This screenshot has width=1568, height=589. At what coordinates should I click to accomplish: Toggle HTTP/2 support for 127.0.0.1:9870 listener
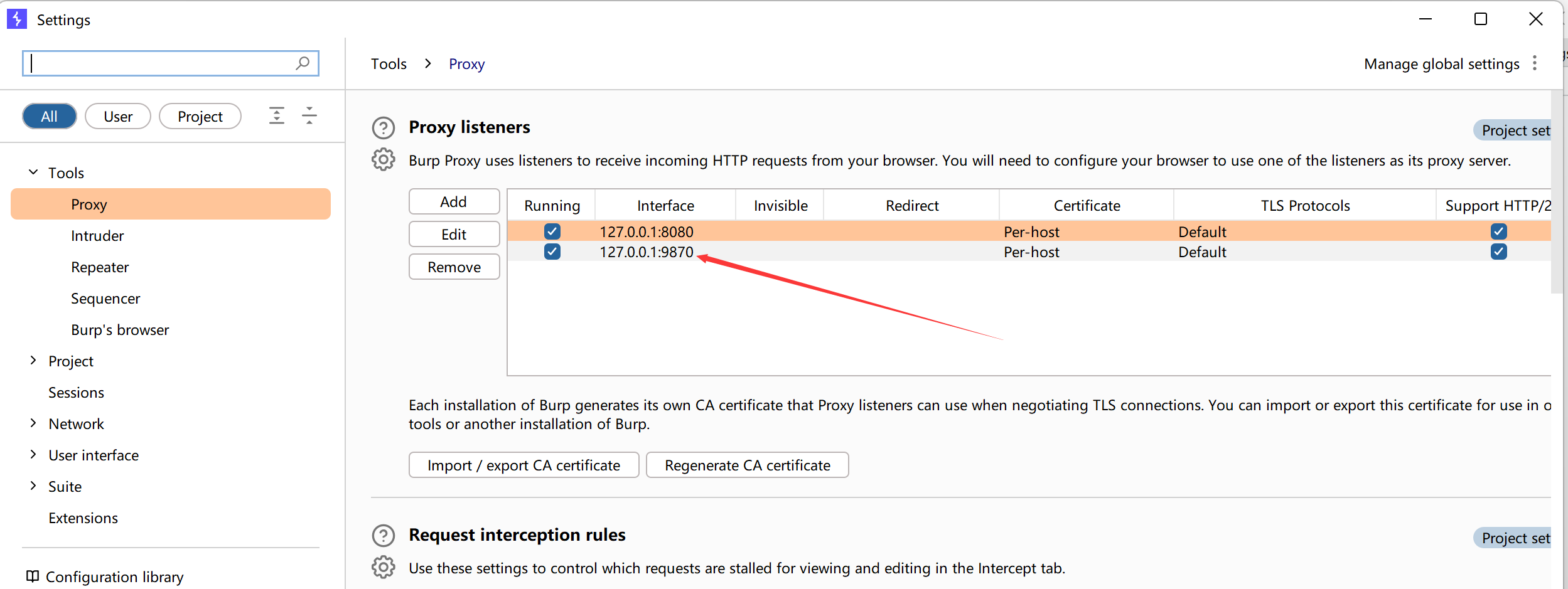(x=1498, y=252)
